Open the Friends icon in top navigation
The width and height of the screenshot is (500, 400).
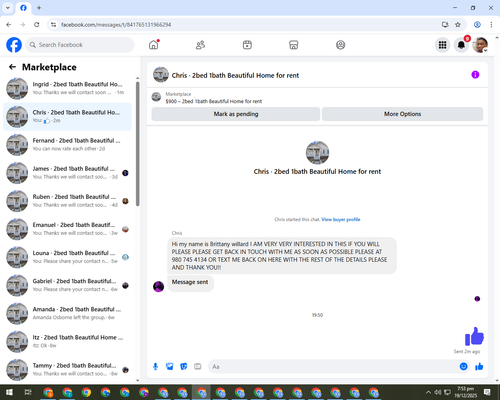point(200,45)
